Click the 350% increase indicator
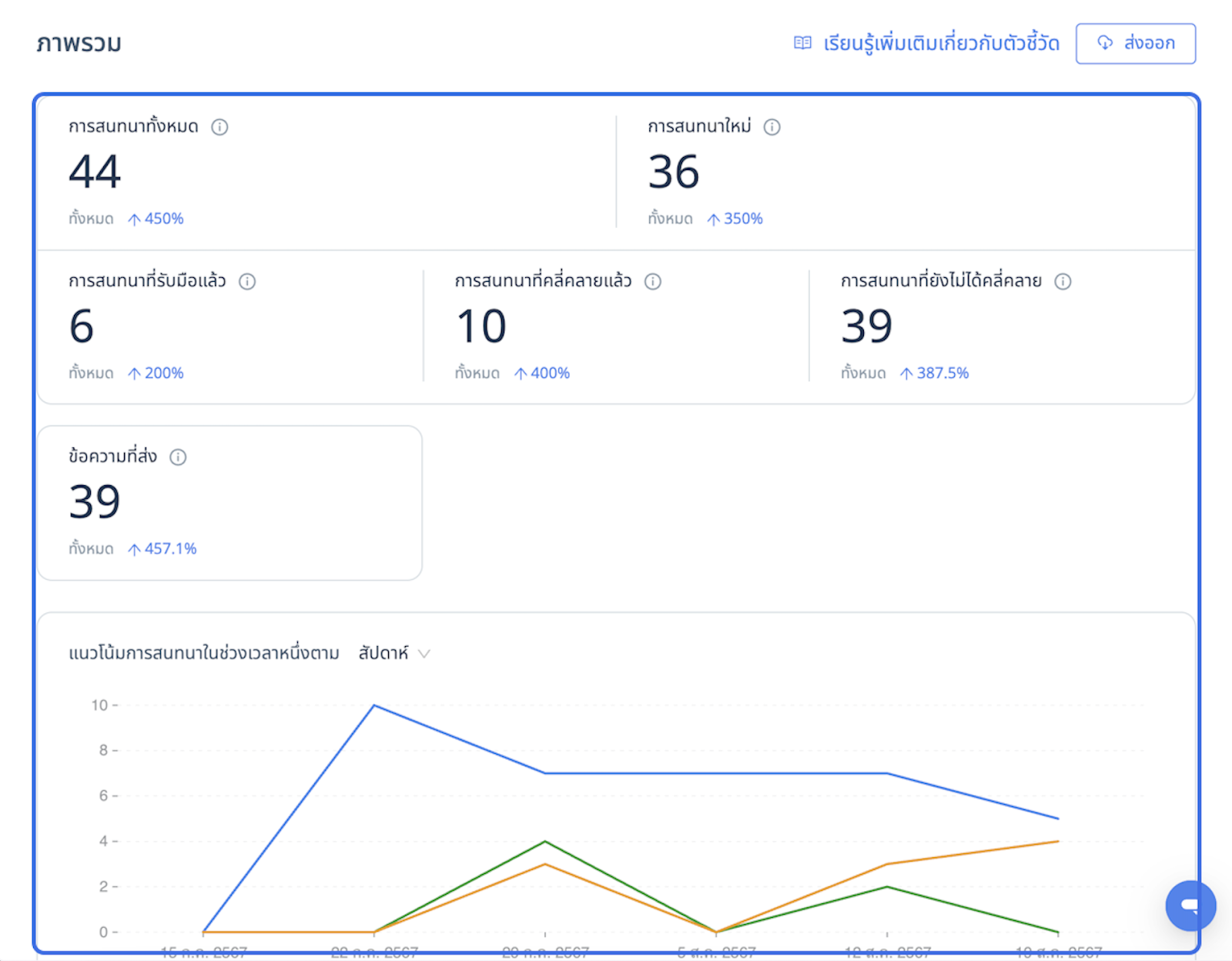The image size is (1232, 961). [x=735, y=219]
